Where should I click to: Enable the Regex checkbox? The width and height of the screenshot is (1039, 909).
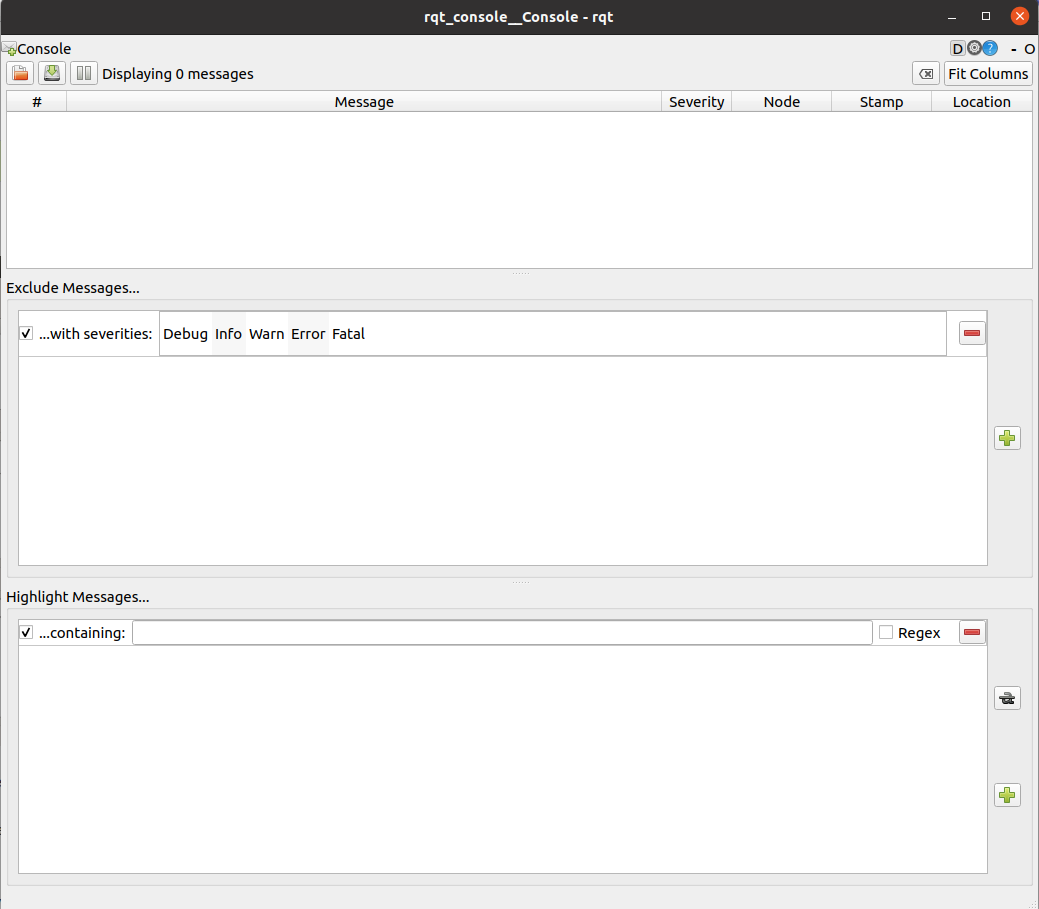coord(886,633)
